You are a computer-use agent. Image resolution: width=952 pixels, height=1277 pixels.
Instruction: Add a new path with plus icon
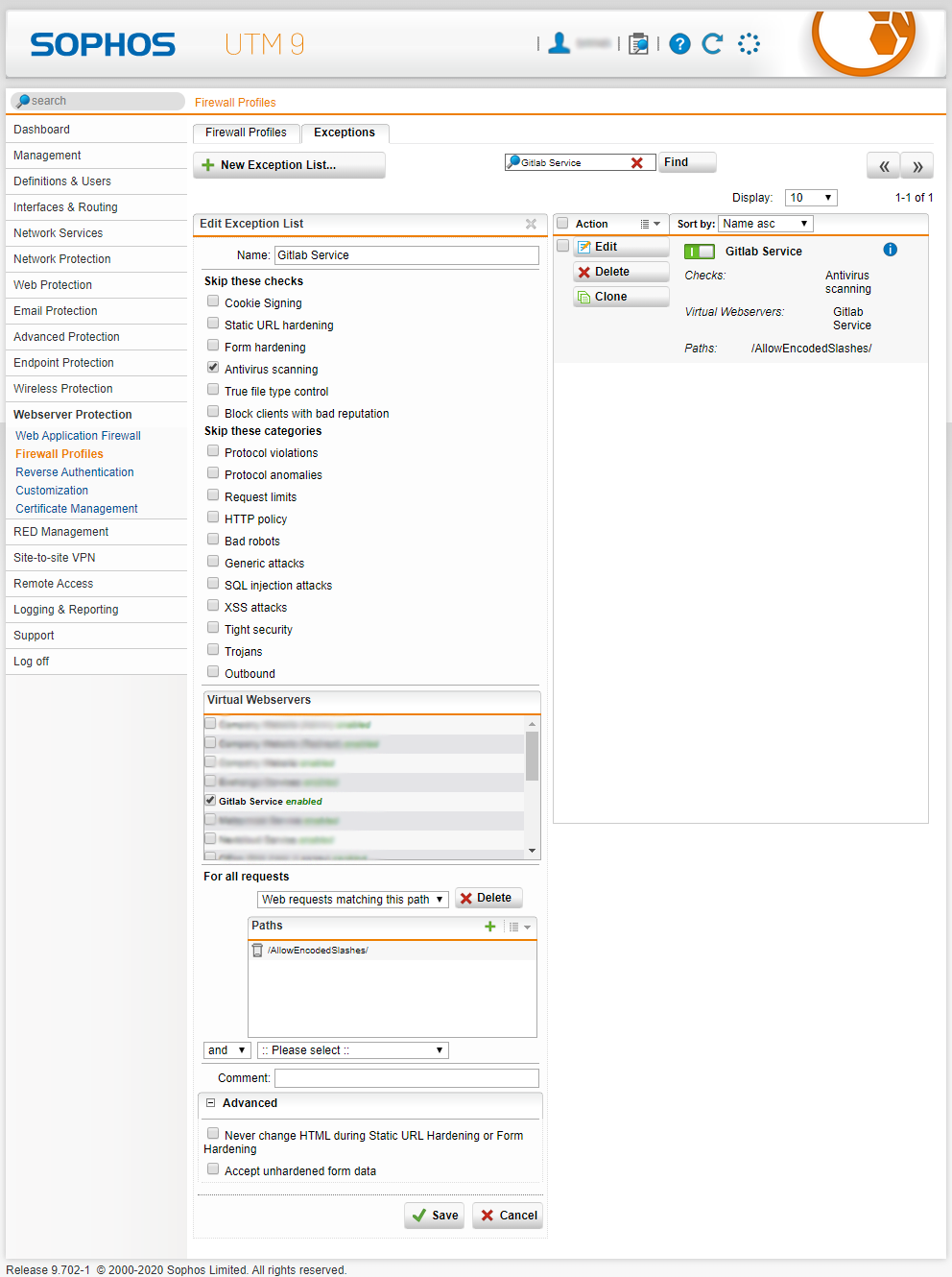[490, 927]
